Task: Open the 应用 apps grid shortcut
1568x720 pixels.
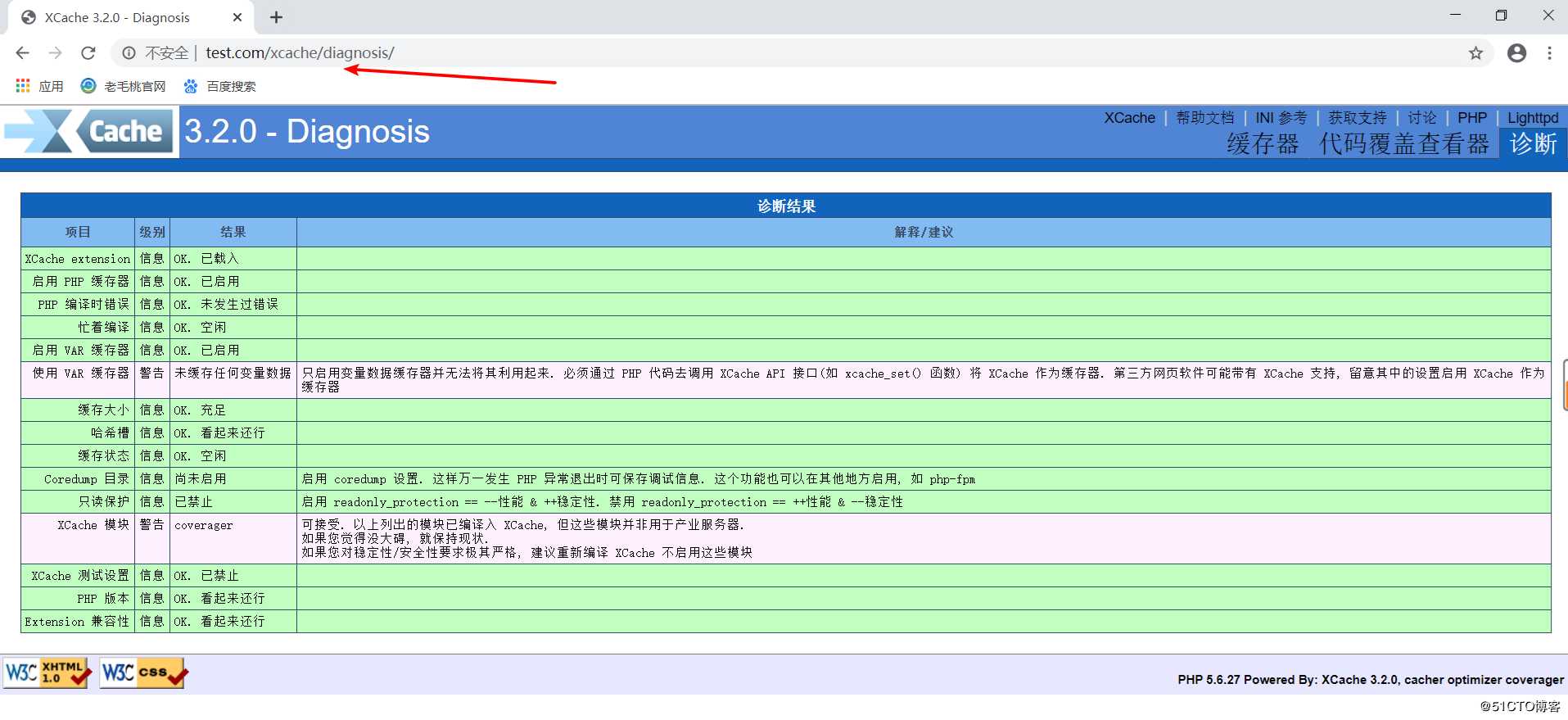Action: pos(39,86)
